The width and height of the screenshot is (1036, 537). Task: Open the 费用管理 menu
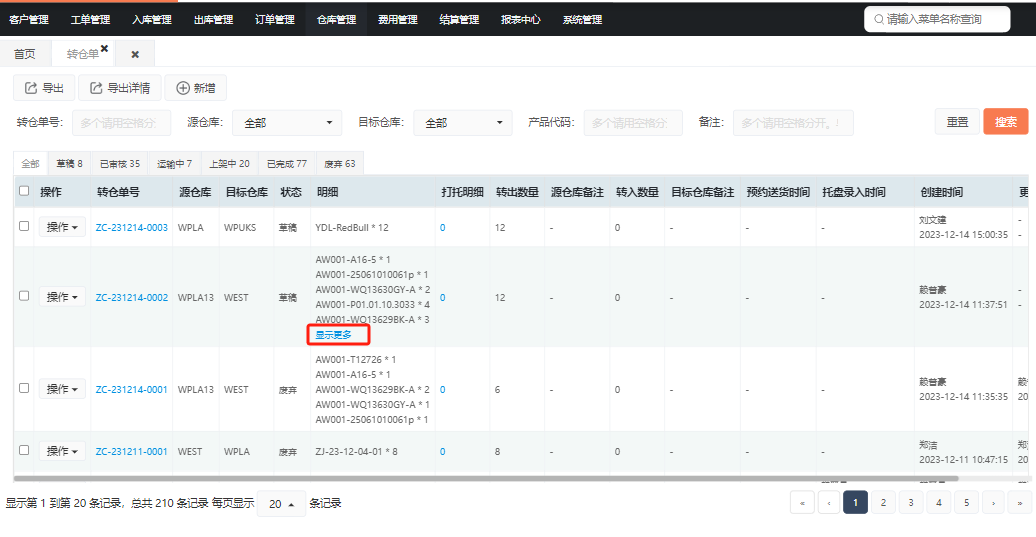[x=398, y=19]
